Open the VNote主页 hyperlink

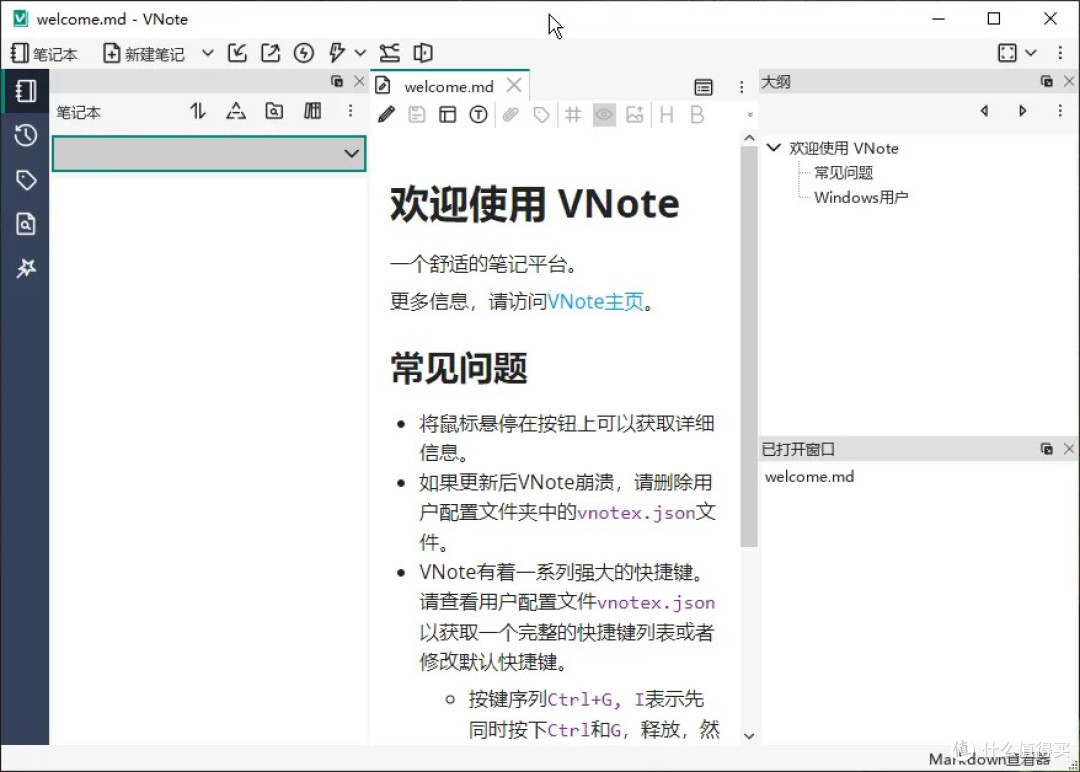[595, 300]
